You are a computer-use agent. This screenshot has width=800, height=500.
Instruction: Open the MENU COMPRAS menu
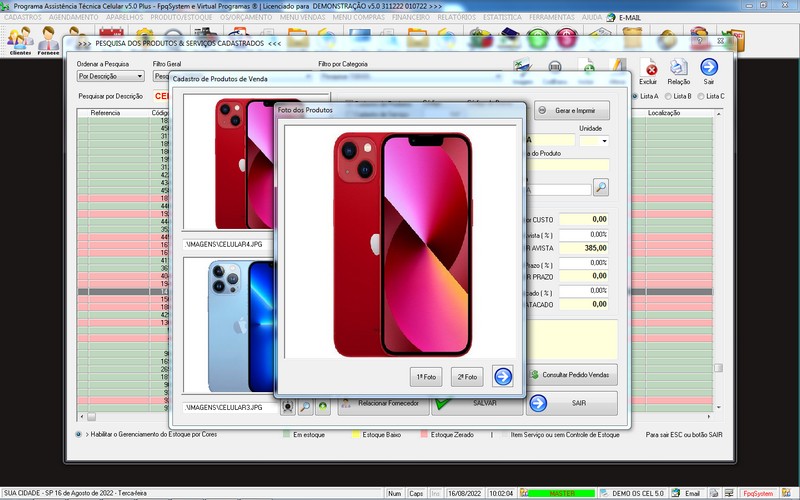tap(359, 17)
